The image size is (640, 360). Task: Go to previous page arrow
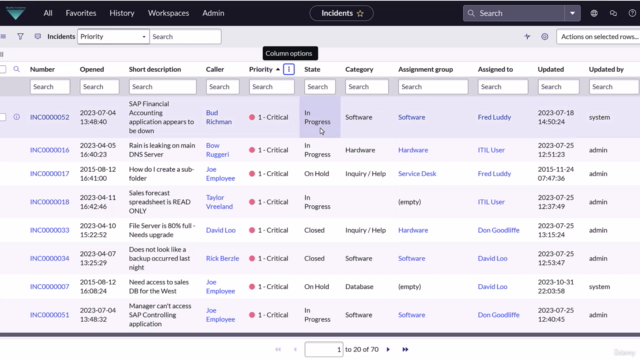click(x=295, y=349)
